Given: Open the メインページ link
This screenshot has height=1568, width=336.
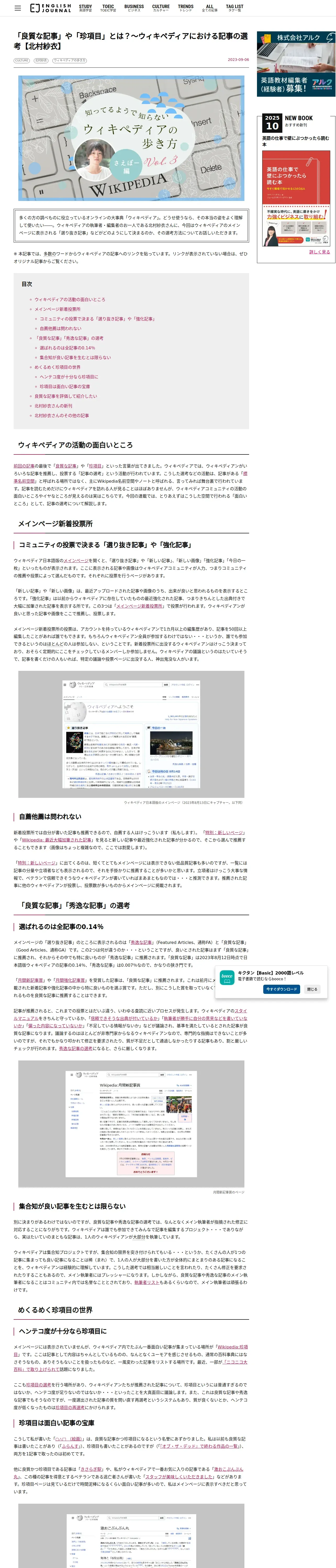Looking at the screenshot, I should coord(76,561).
